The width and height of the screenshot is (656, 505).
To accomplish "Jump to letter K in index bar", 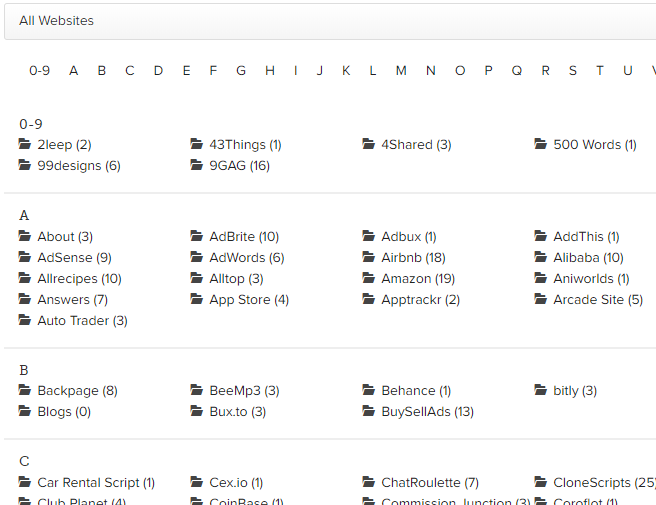I will click(346, 71).
